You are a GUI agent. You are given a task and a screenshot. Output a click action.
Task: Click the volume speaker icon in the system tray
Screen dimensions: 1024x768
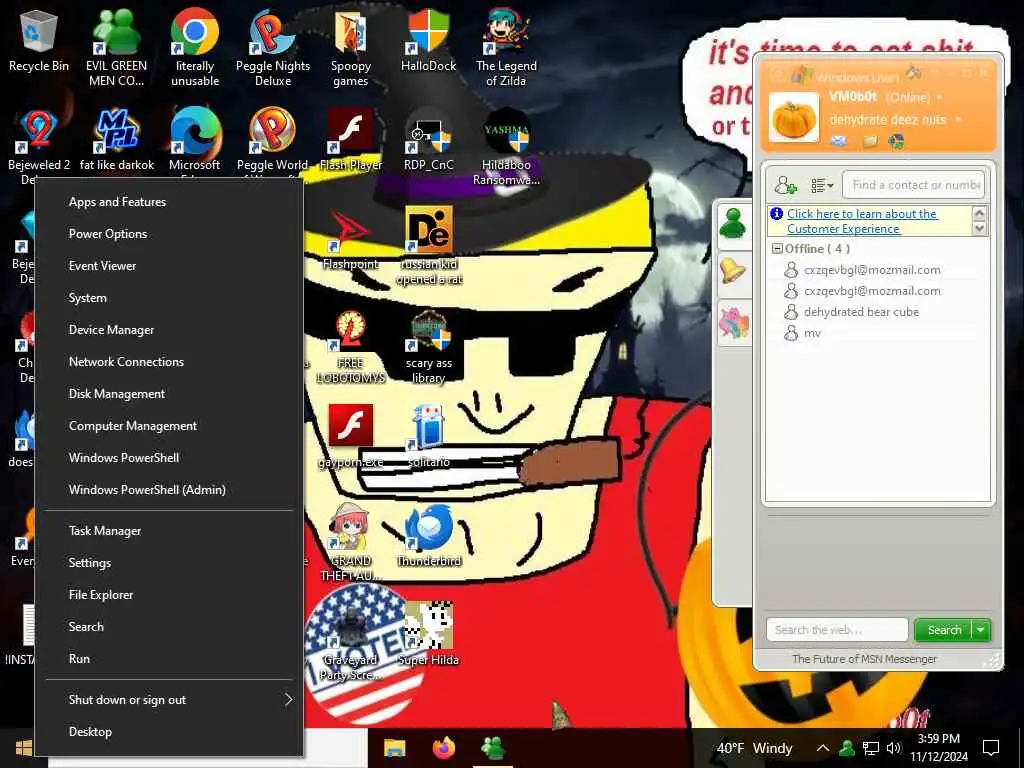(x=894, y=748)
